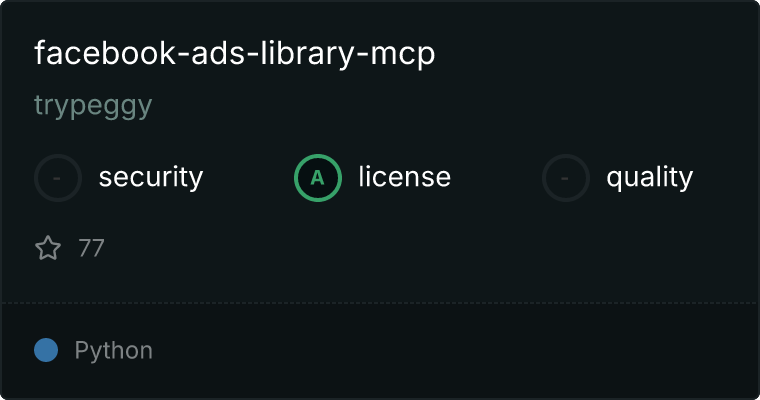Click the dash inside the quality ring
The image size is (760, 400).
565,178
